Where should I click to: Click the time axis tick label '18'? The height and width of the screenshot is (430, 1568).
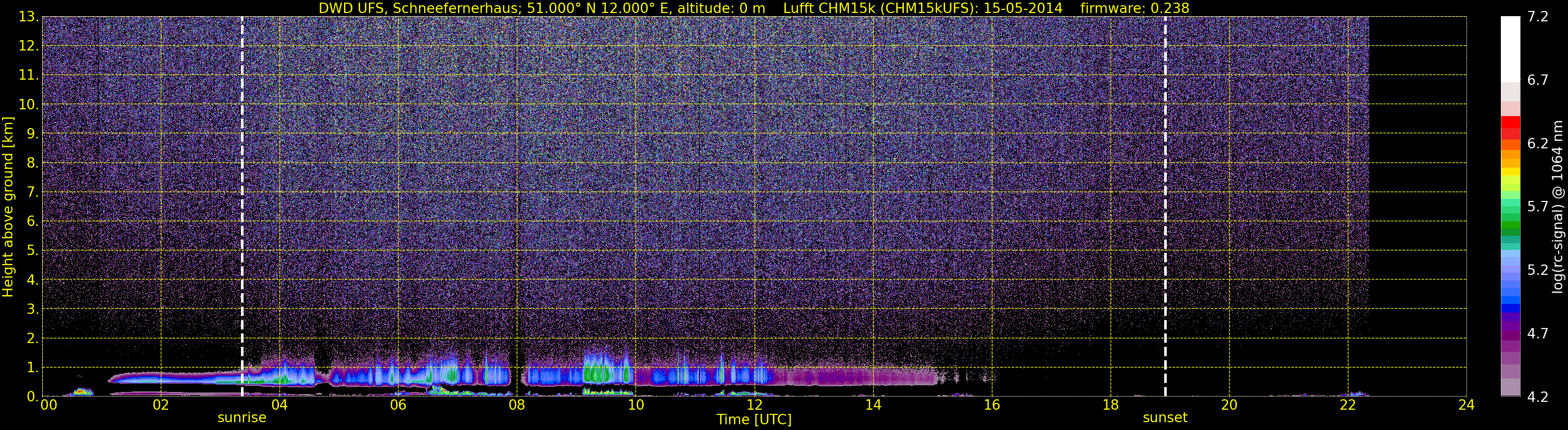(x=1110, y=405)
